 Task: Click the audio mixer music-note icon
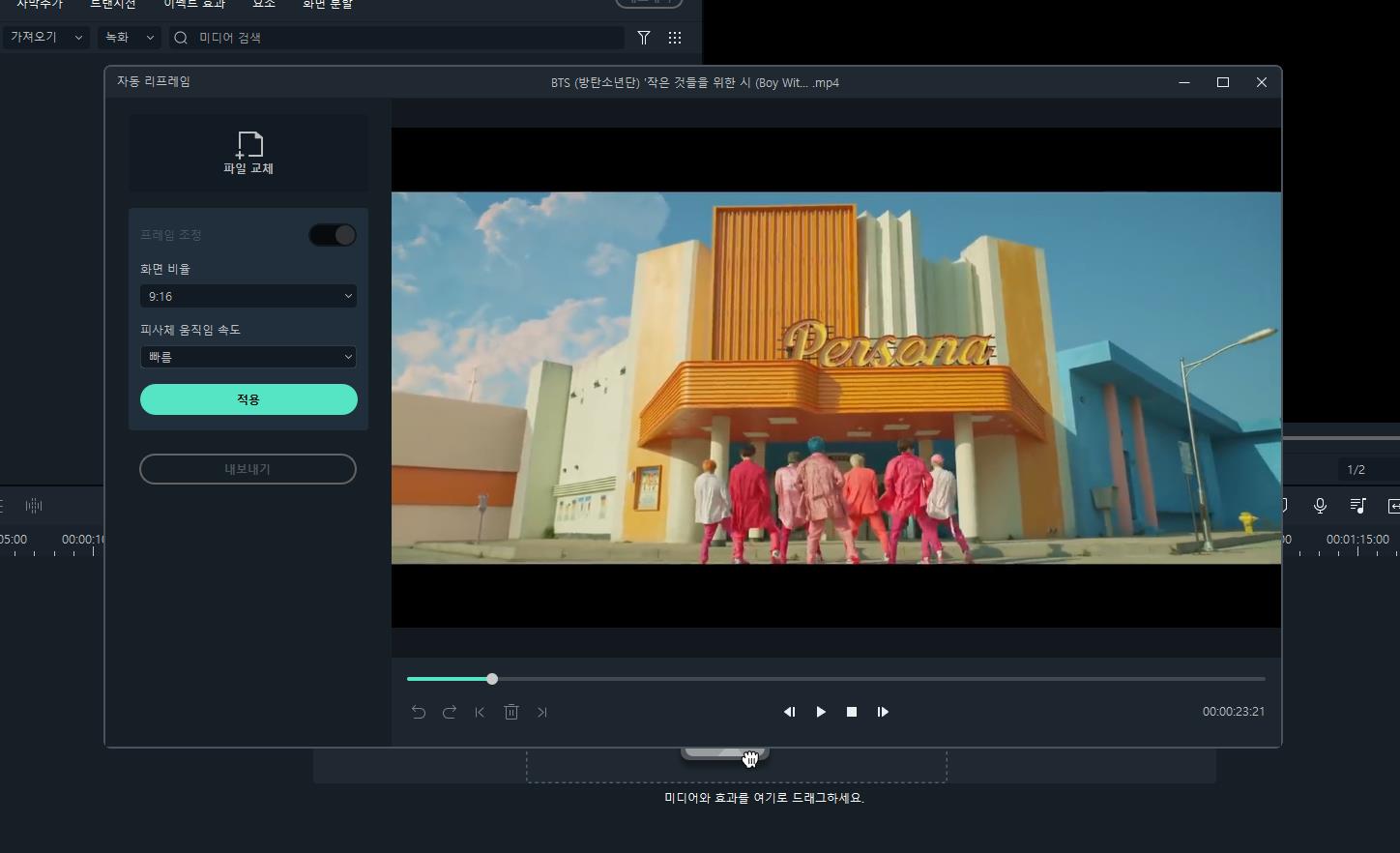(x=1357, y=505)
